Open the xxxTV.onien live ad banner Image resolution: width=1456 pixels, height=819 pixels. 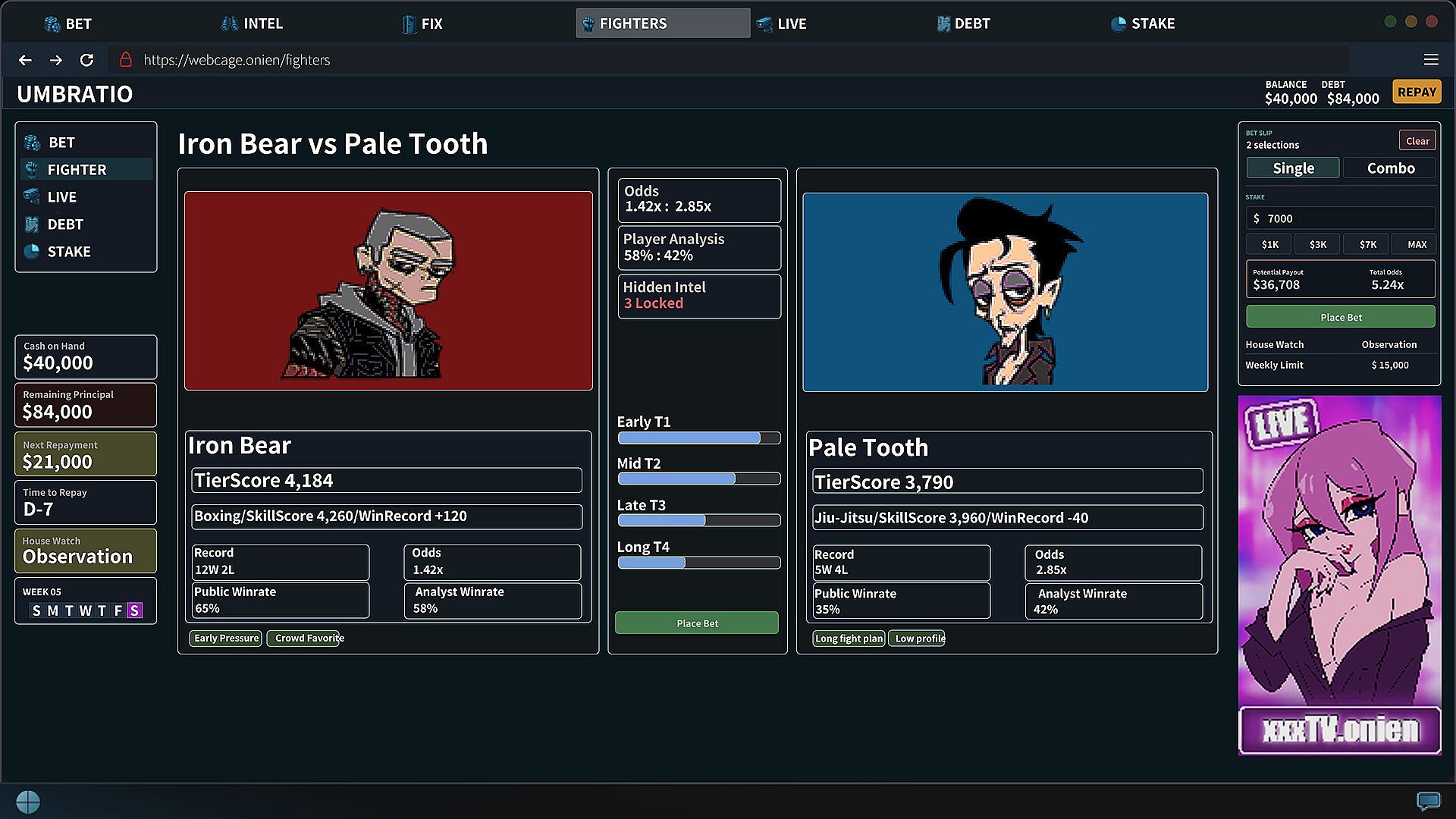coord(1339,575)
